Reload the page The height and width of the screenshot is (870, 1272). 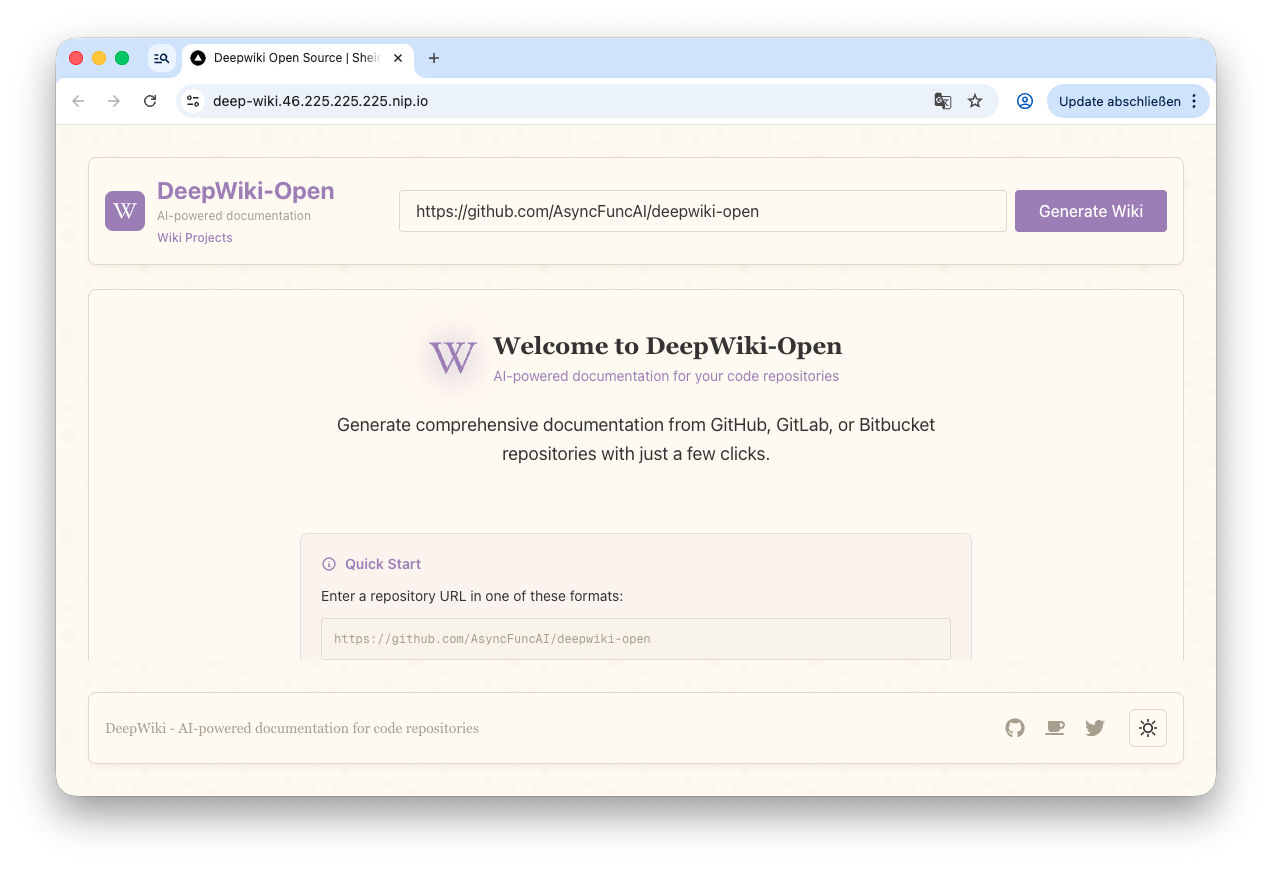[x=150, y=101]
